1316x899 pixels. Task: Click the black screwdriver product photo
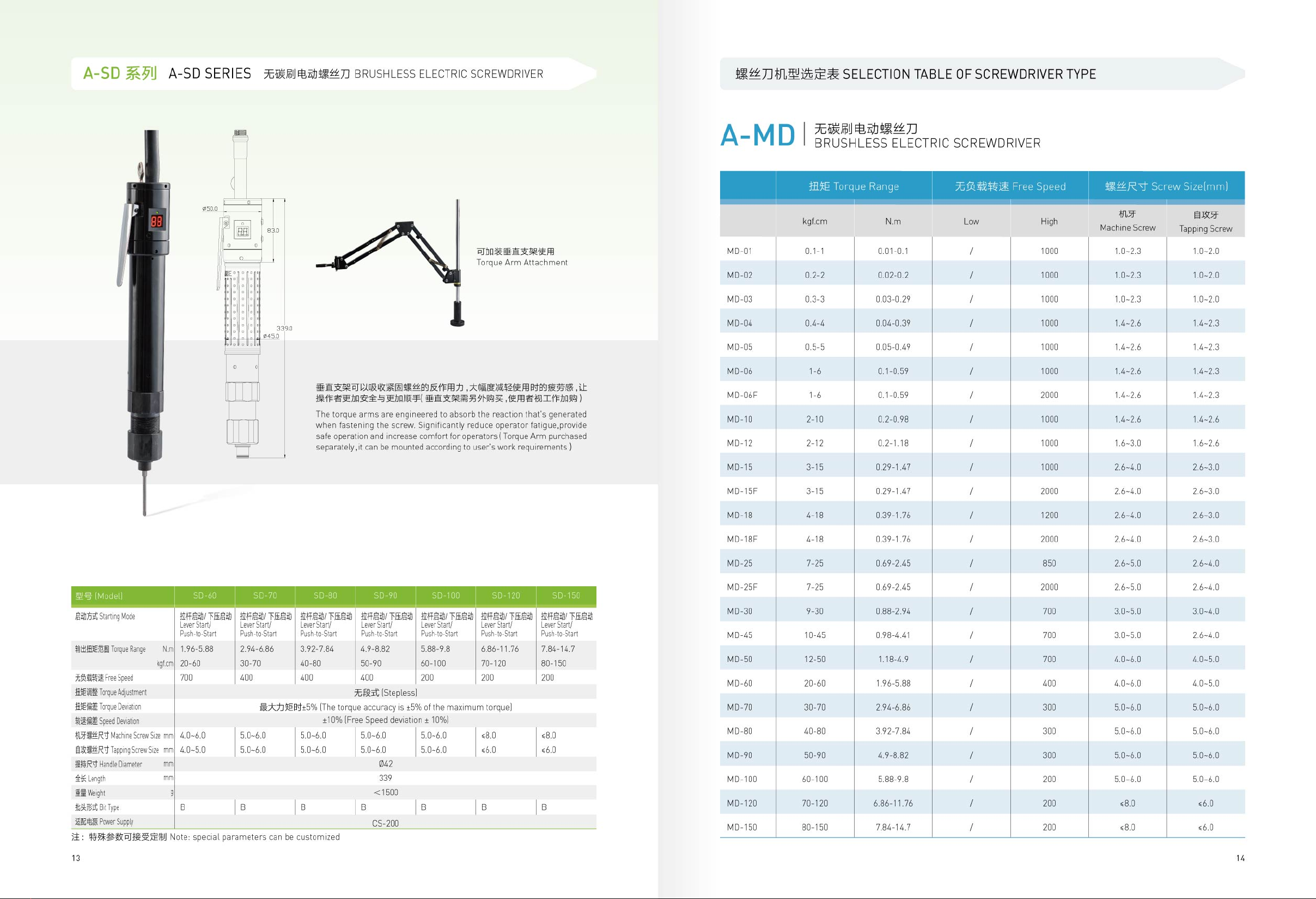point(145,323)
